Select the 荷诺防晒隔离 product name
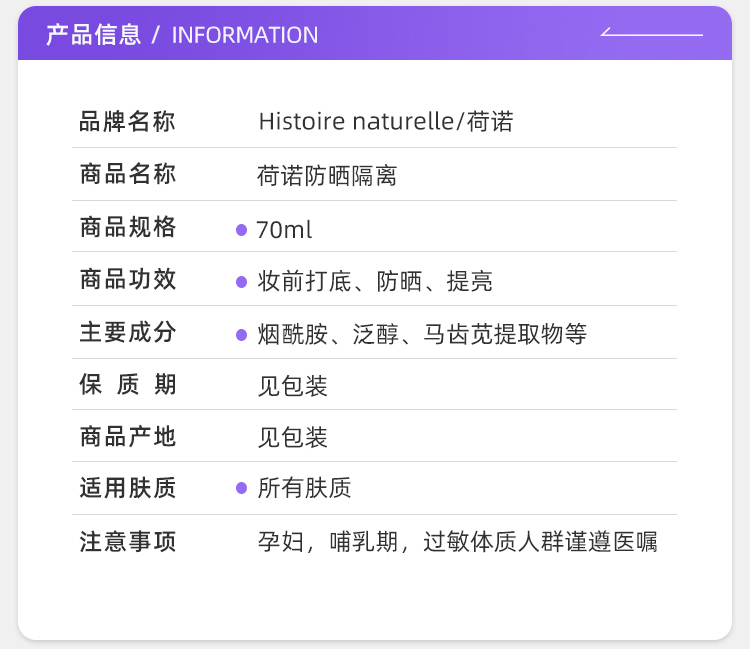The width and height of the screenshot is (750, 649). pyautogui.click(x=327, y=176)
